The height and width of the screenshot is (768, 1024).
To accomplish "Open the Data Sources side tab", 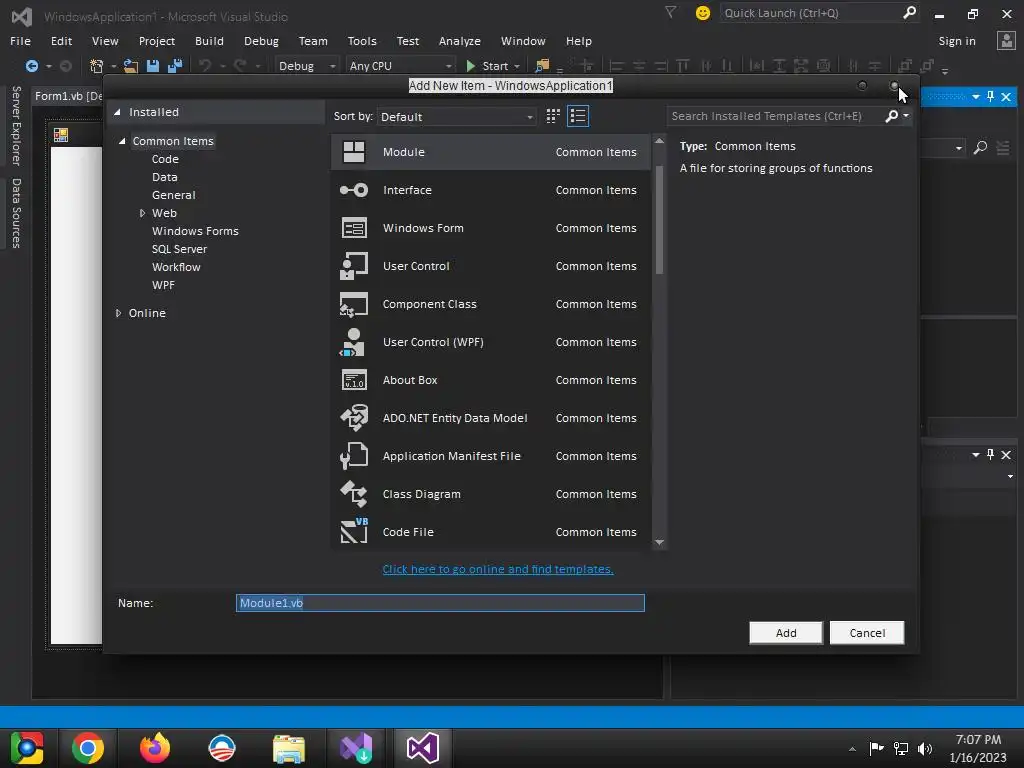I will pos(16,214).
